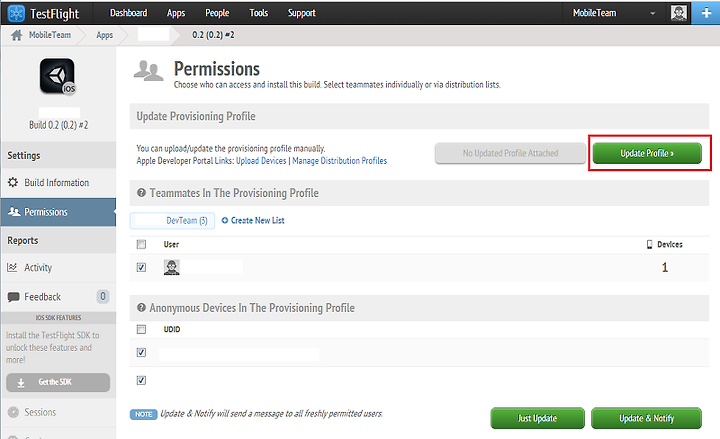Click the 0.2 (0.2) #2 breadcrumb
The image size is (720, 439).
[x=213, y=35]
